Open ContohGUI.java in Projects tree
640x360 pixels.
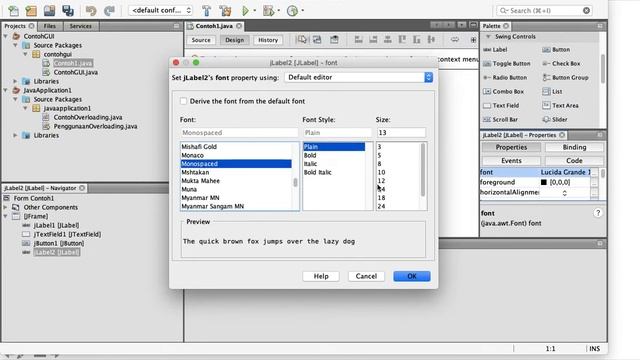click(76, 72)
